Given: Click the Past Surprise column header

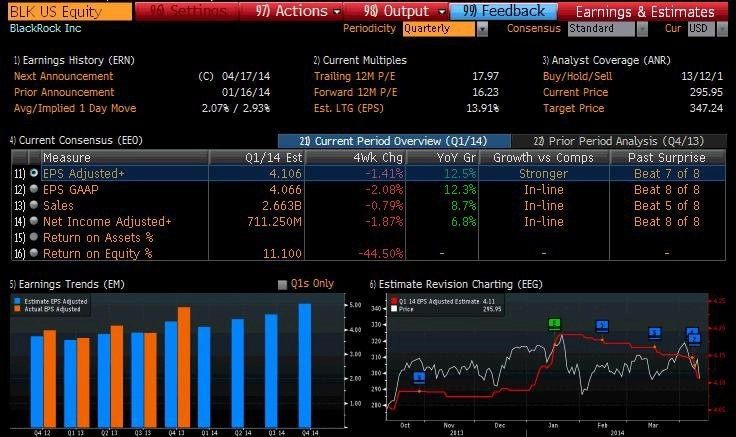Looking at the screenshot, I should click(667, 157).
